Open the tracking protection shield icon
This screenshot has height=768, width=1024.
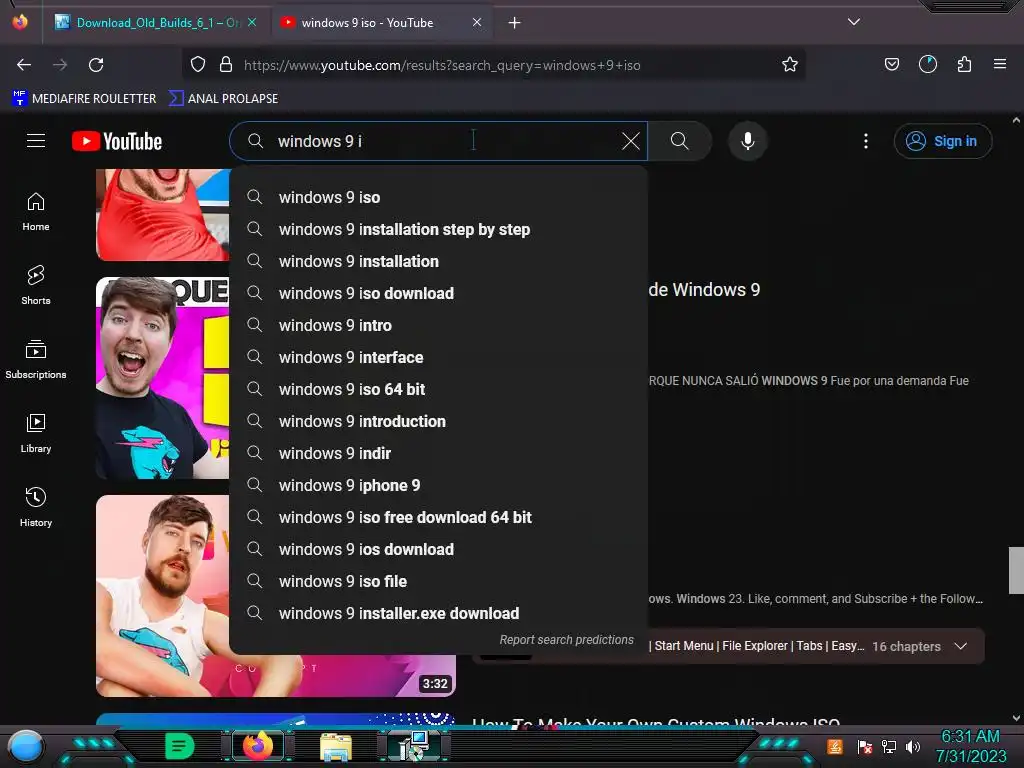click(198, 65)
